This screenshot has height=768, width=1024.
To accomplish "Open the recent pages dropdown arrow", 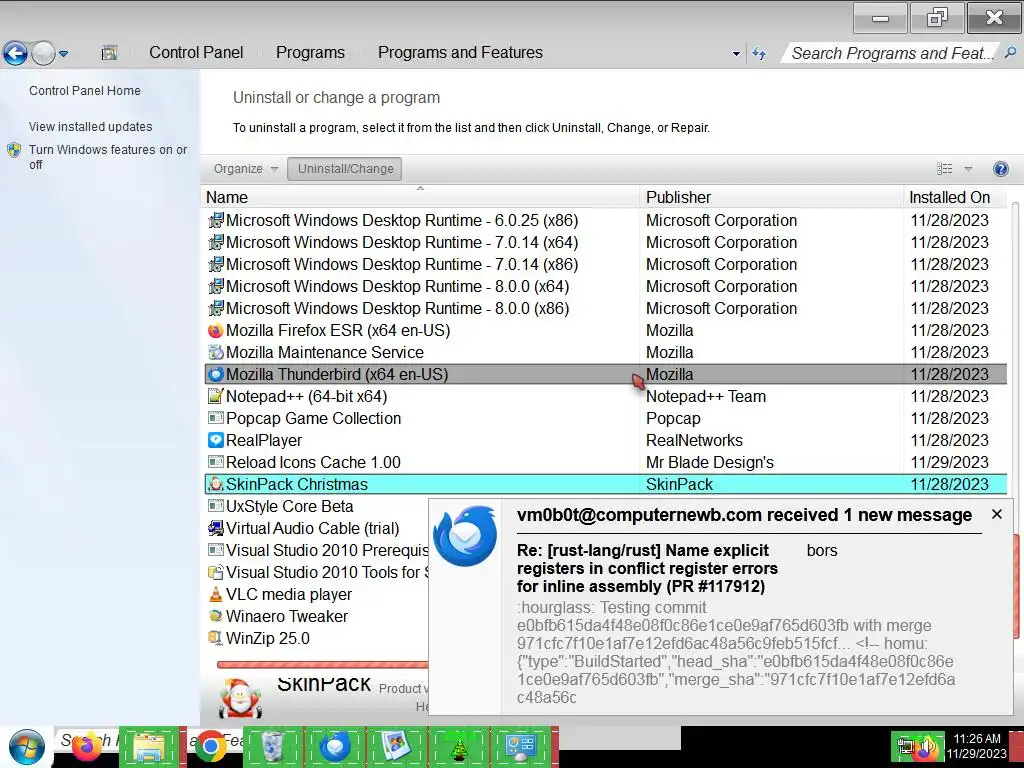I will (x=63, y=54).
